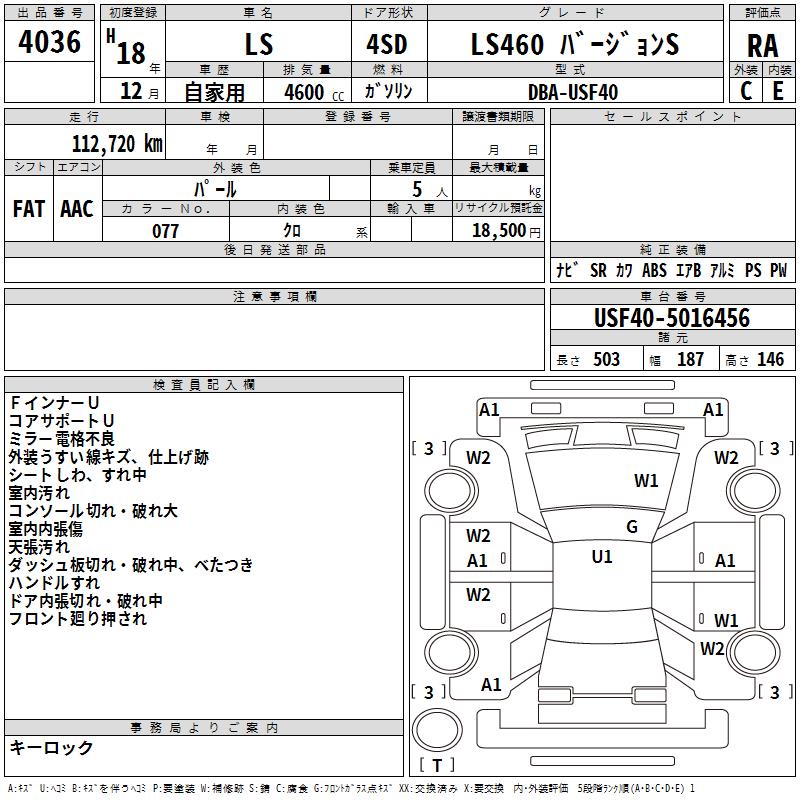Click the model code DBA-USF40
Screen dimensions: 800x800
click(x=573, y=92)
